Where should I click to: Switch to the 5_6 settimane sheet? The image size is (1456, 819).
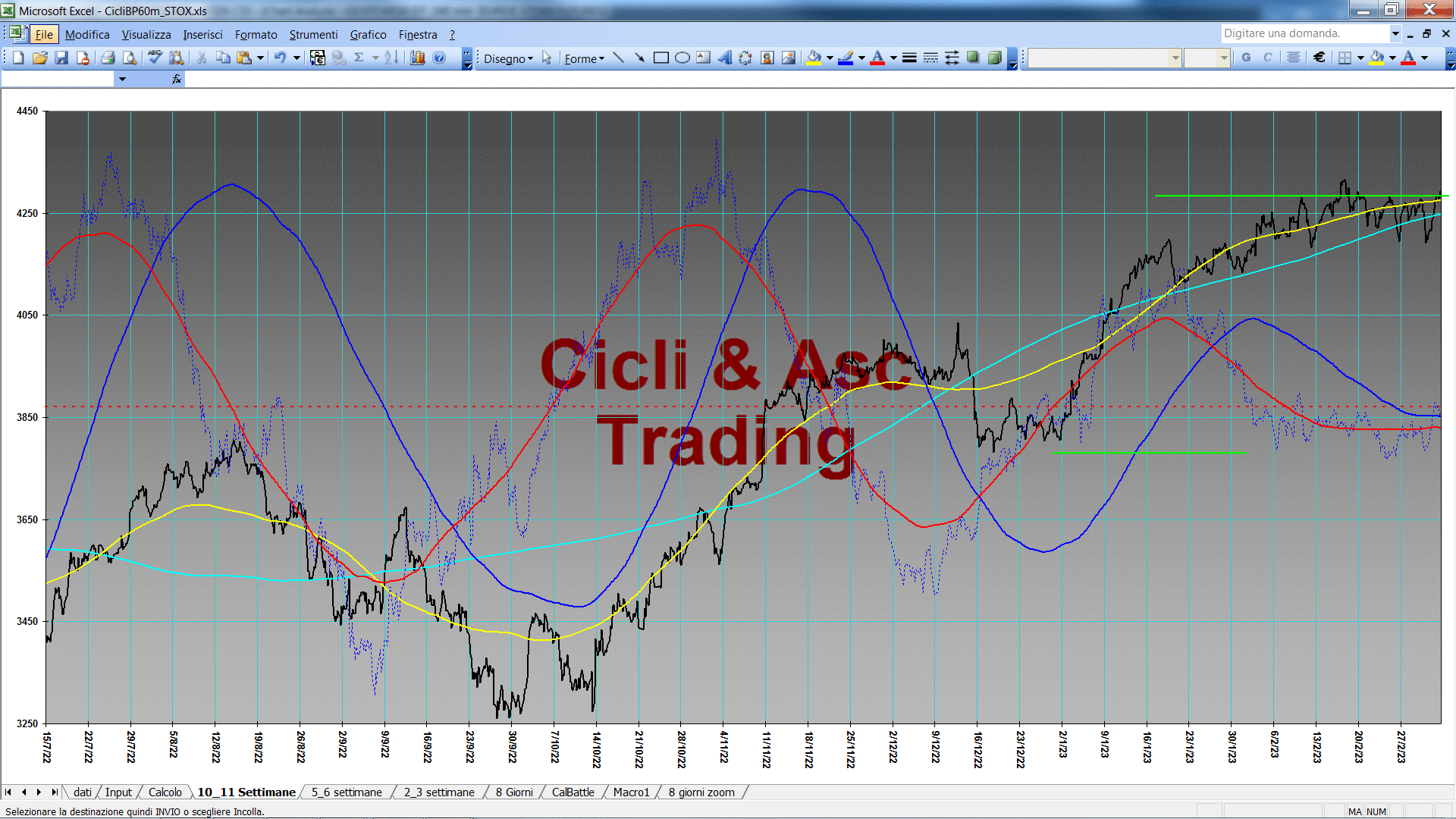pyautogui.click(x=347, y=792)
